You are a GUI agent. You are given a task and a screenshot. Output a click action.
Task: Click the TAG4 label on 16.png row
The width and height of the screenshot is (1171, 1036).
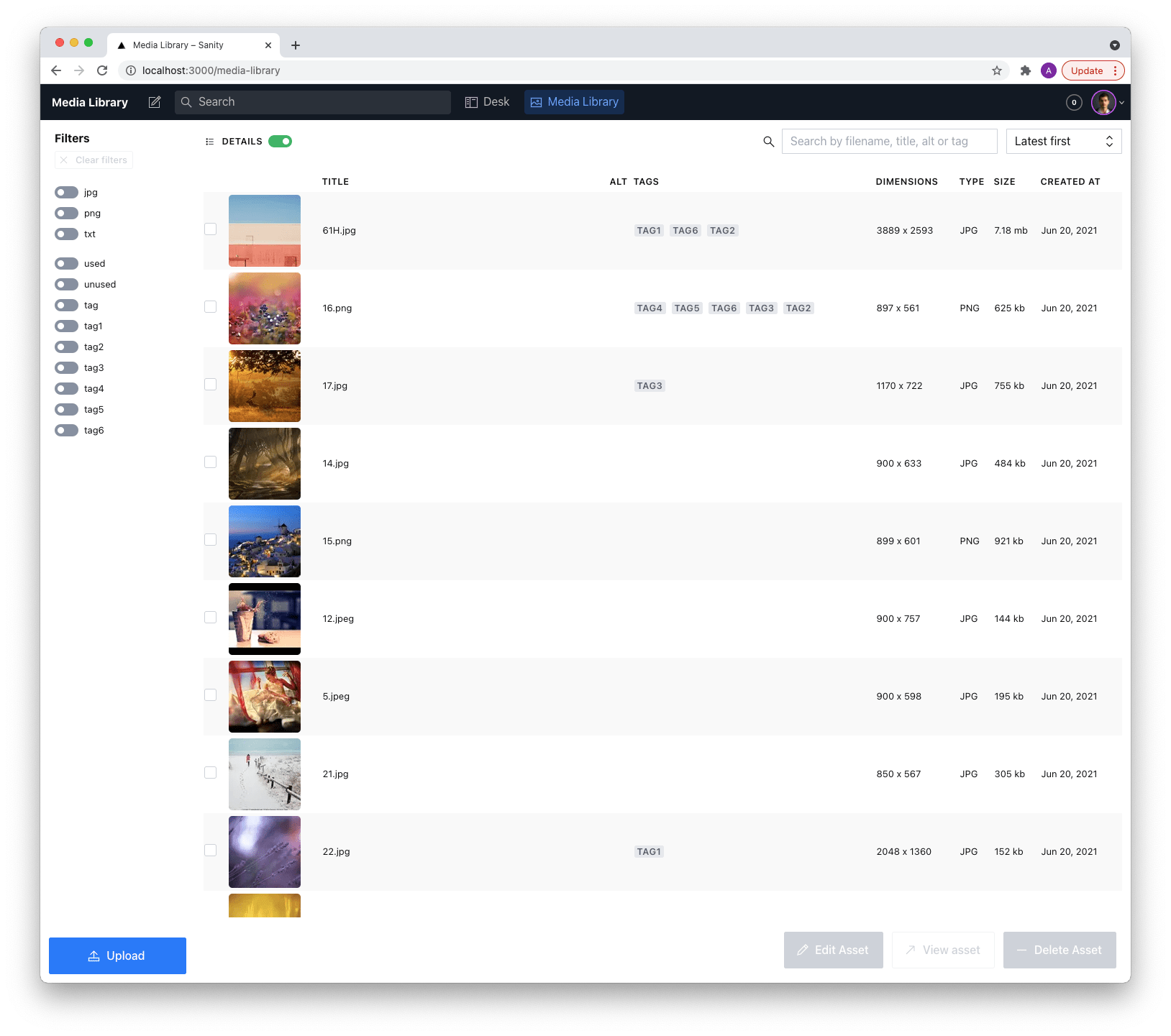click(650, 308)
